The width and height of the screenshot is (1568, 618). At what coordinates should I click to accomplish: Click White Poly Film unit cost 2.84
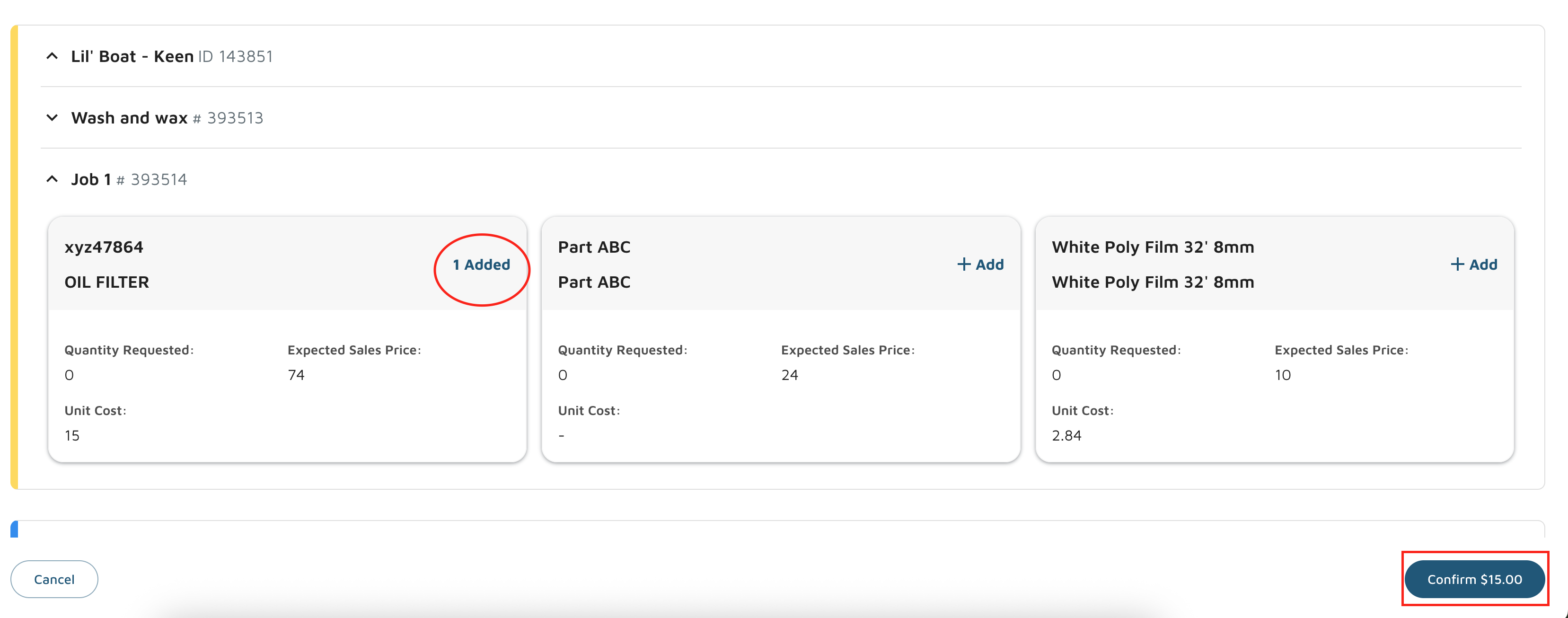point(1066,435)
